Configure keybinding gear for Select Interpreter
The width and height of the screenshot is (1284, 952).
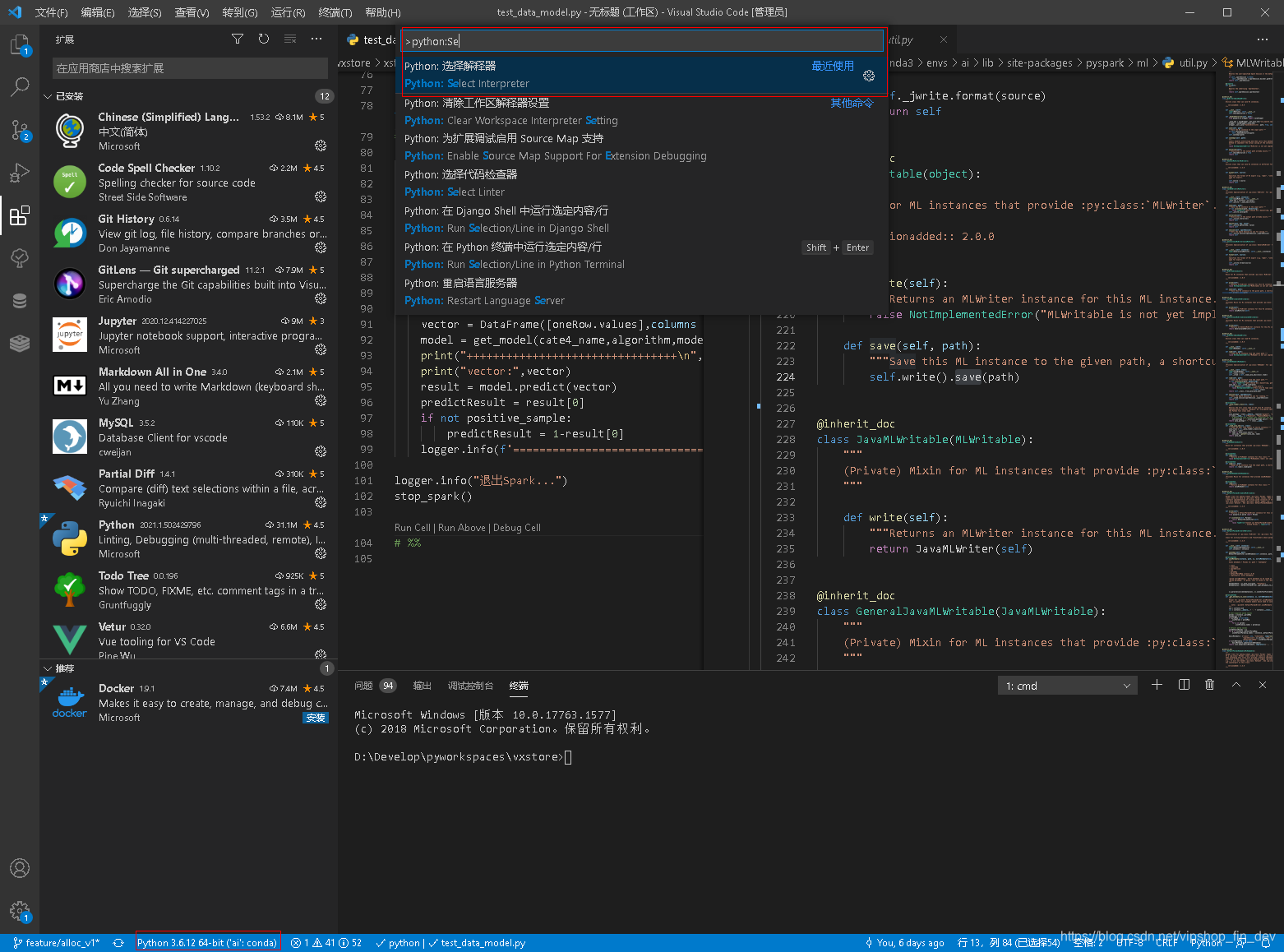(x=869, y=76)
